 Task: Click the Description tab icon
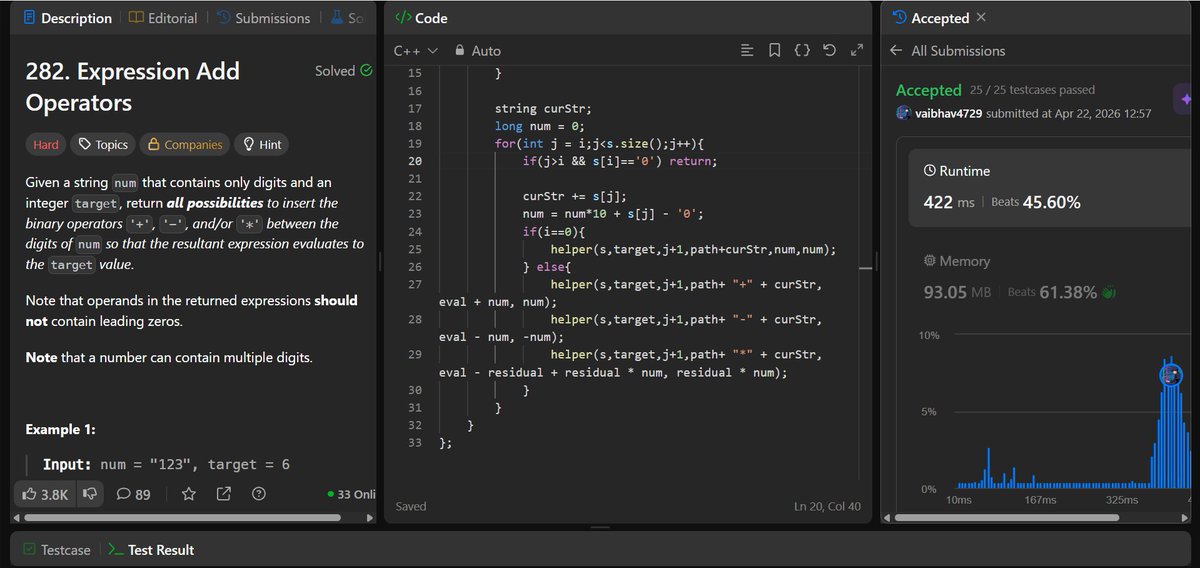[x=30, y=18]
